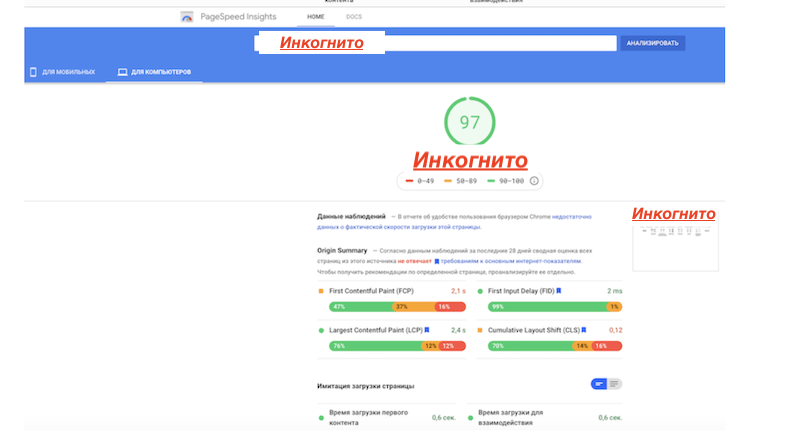The image size is (800, 441).
Task: Click First Input Delay (FID) label
Action: [x=521, y=291]
